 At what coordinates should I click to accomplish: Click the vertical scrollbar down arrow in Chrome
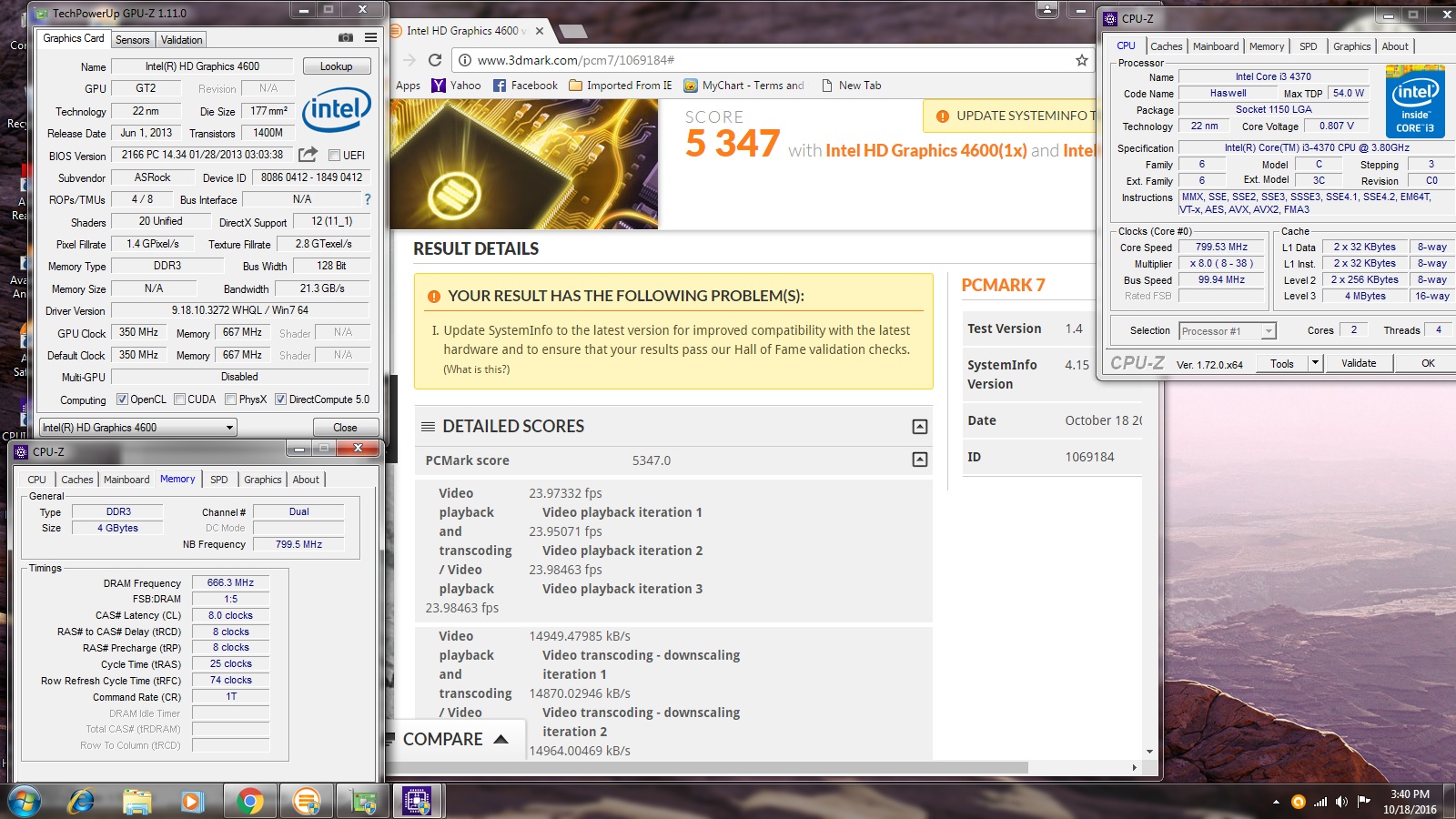click(x=1150, y=752)
